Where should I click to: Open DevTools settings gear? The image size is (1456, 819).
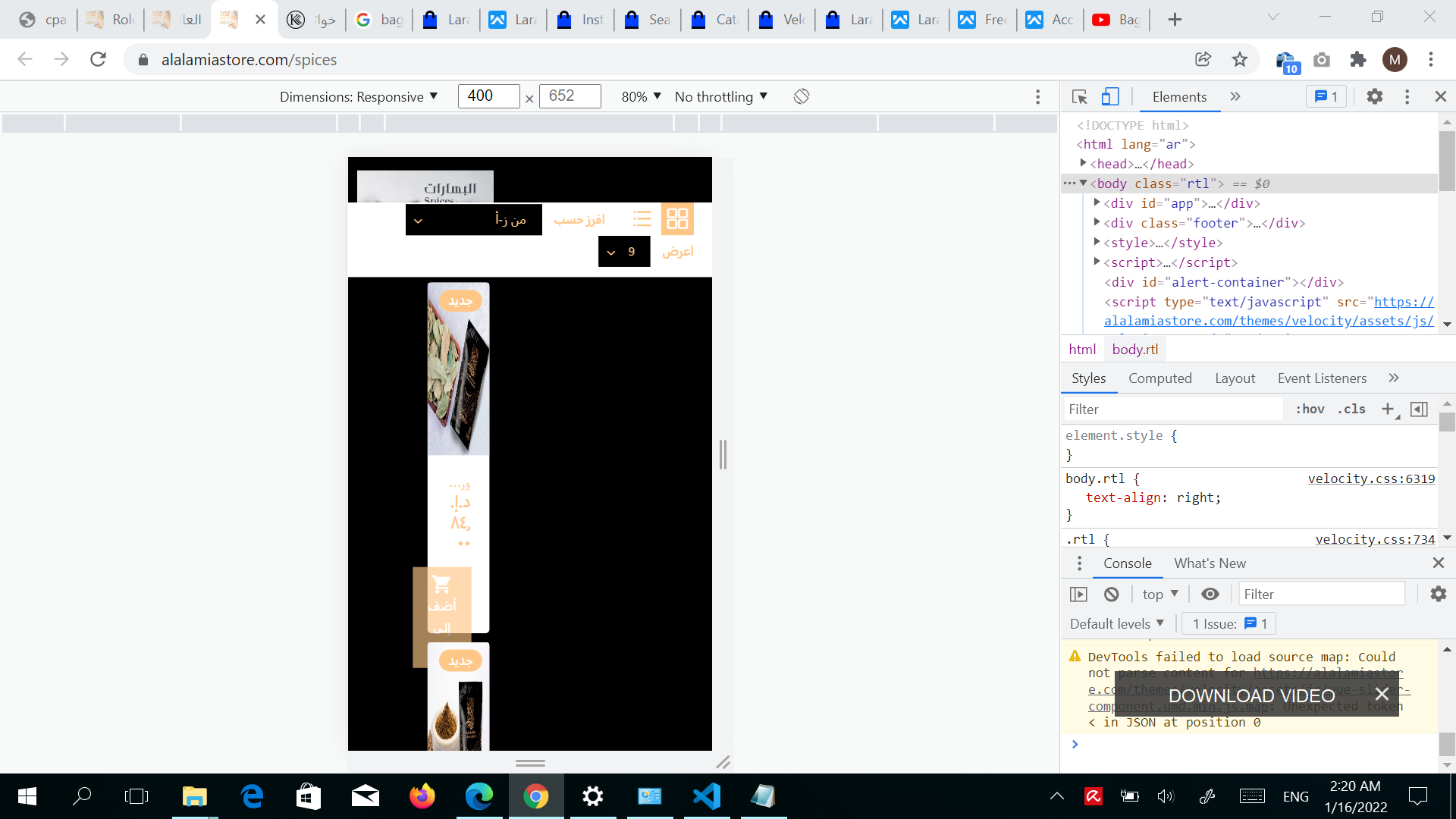point(1375,96)
